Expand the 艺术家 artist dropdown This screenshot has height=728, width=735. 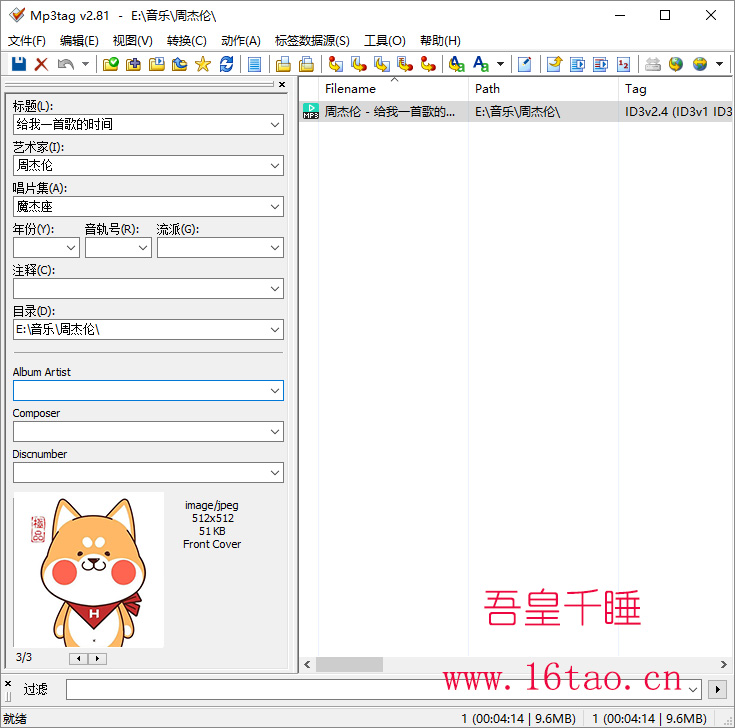pyautogui.click(x=275, y=166)
